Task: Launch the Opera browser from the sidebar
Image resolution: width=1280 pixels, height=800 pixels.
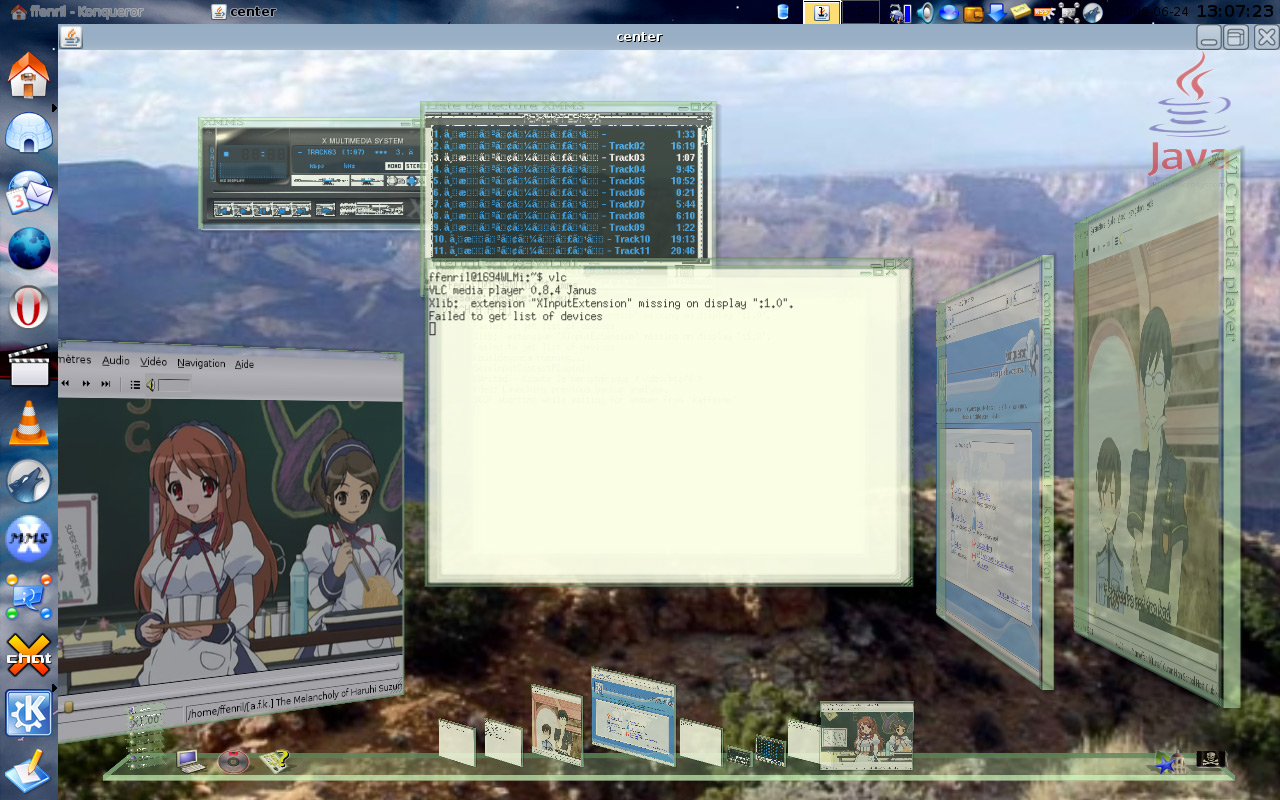Action: coord(29,308)
